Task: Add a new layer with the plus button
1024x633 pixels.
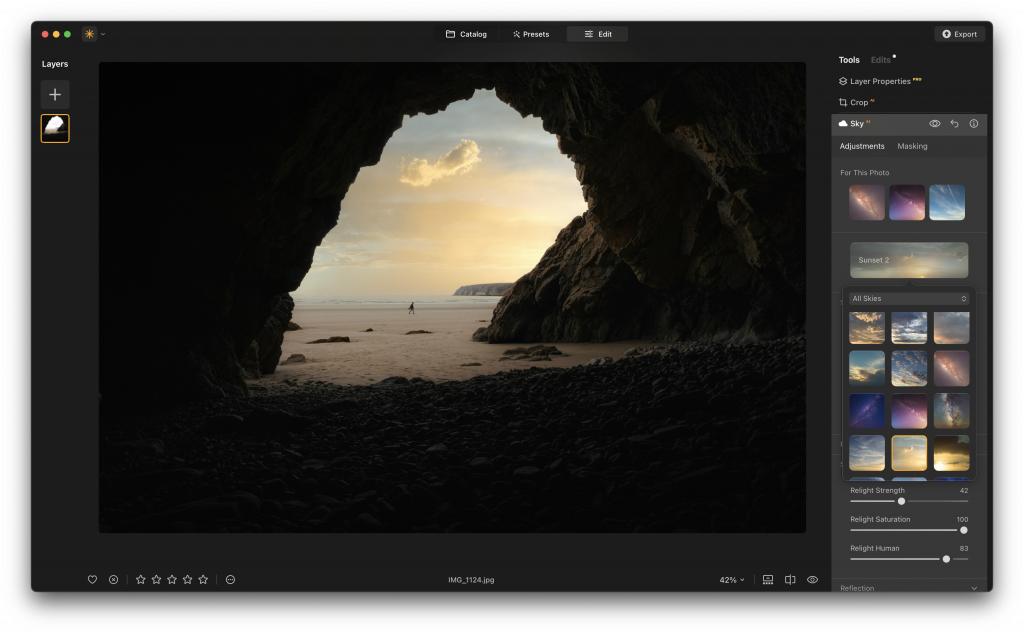Action: [x=55, y=95]
